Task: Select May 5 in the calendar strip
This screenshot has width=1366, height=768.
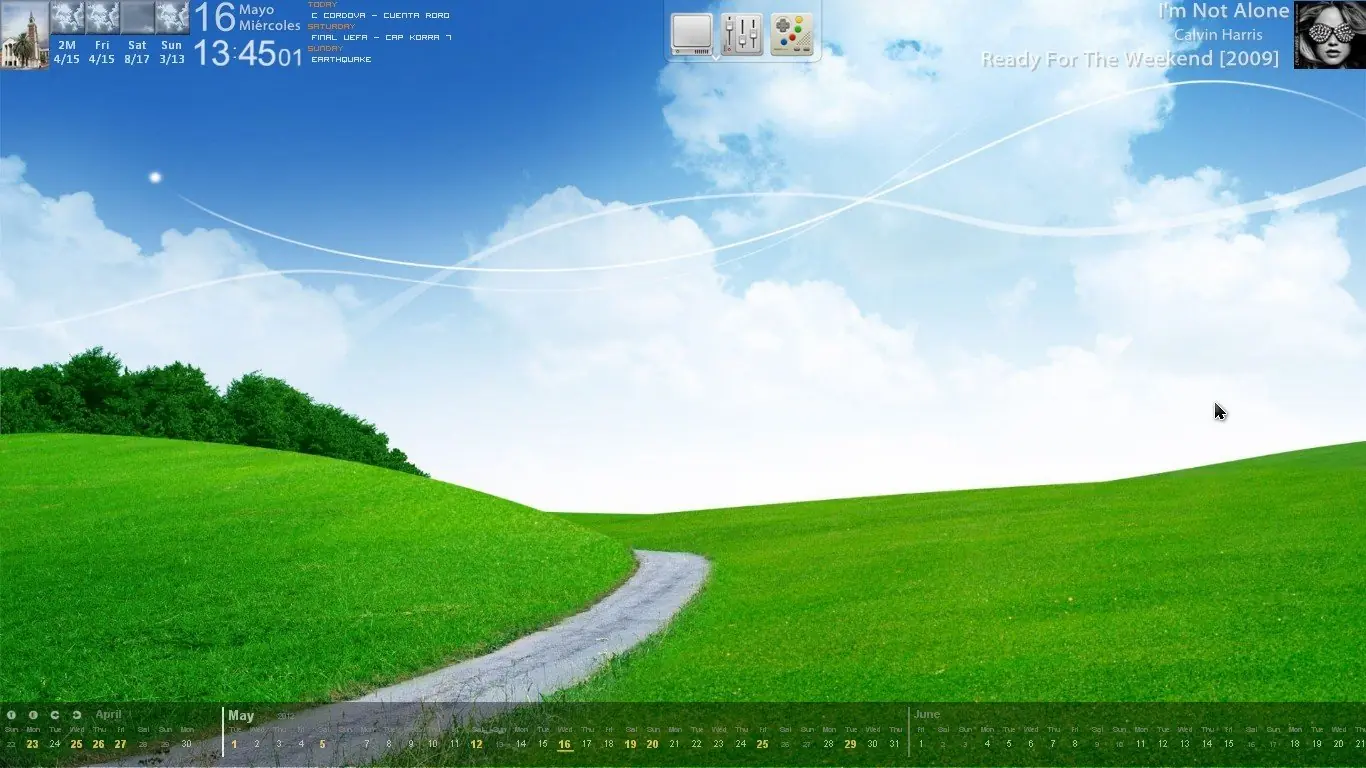Action: click(322, 744)
